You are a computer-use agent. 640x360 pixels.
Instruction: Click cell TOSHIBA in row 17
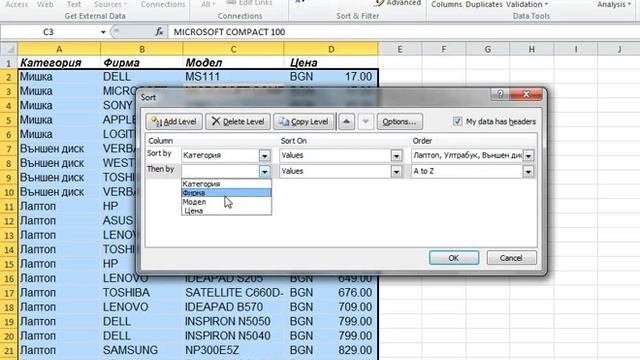[x=142, y=293]
